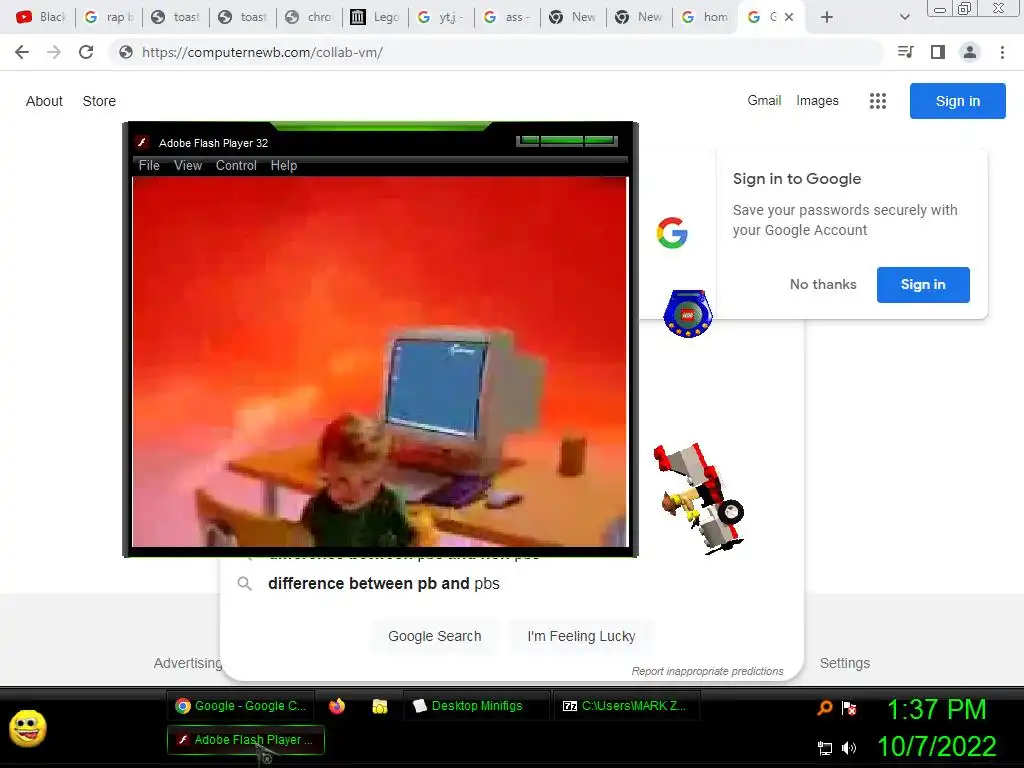The height and width of the screenshot is (768, 1024).
Task: Click the speaker volume tray icon
Action: tap(849, 748)
